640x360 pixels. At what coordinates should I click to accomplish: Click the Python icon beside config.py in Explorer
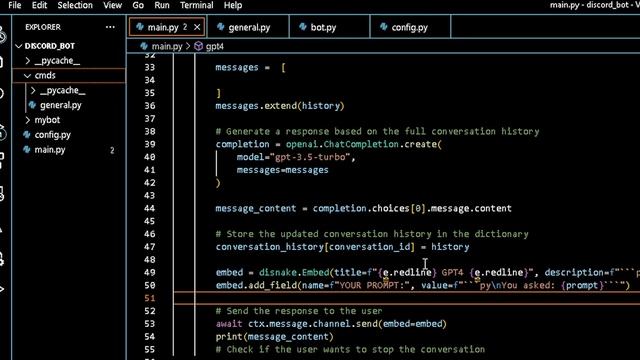(x=27, y=135)
